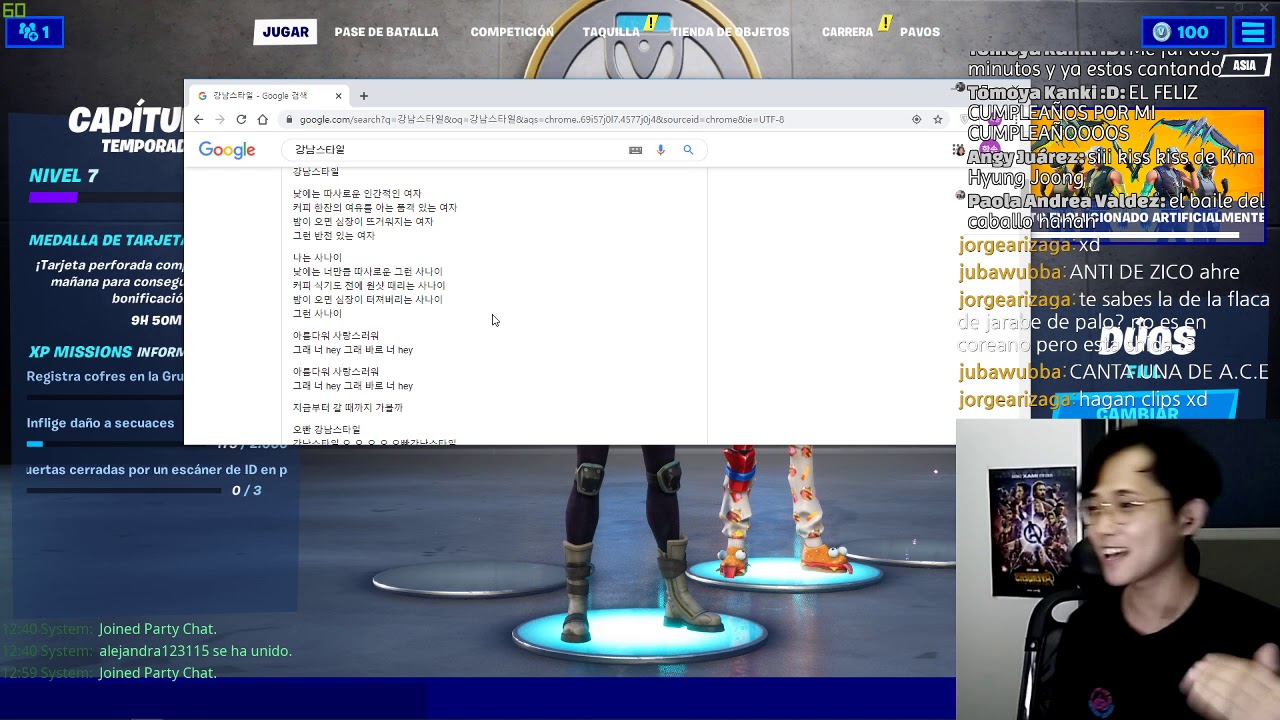This screenshot has height=720, width=1280.
Task: Open the Fortnite hamburger main menu
Action: click(1253, 32)
